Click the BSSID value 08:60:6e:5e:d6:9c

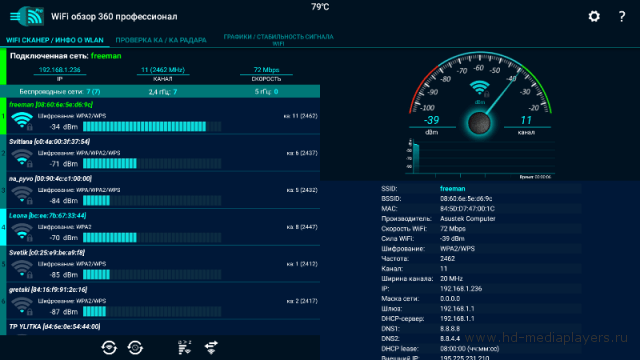tap(466, 199)
